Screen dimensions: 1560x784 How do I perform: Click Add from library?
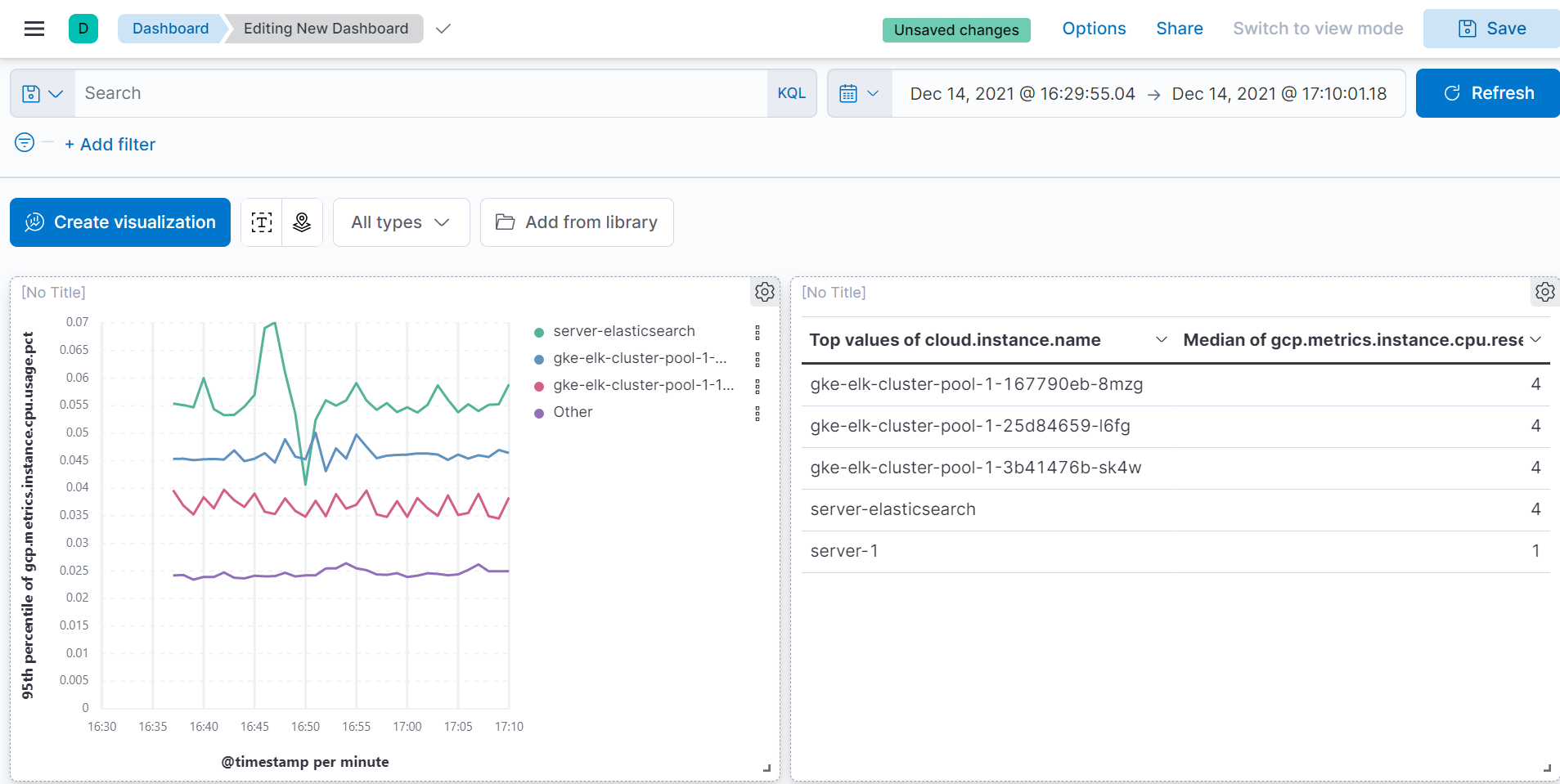(x=577, y=222)
